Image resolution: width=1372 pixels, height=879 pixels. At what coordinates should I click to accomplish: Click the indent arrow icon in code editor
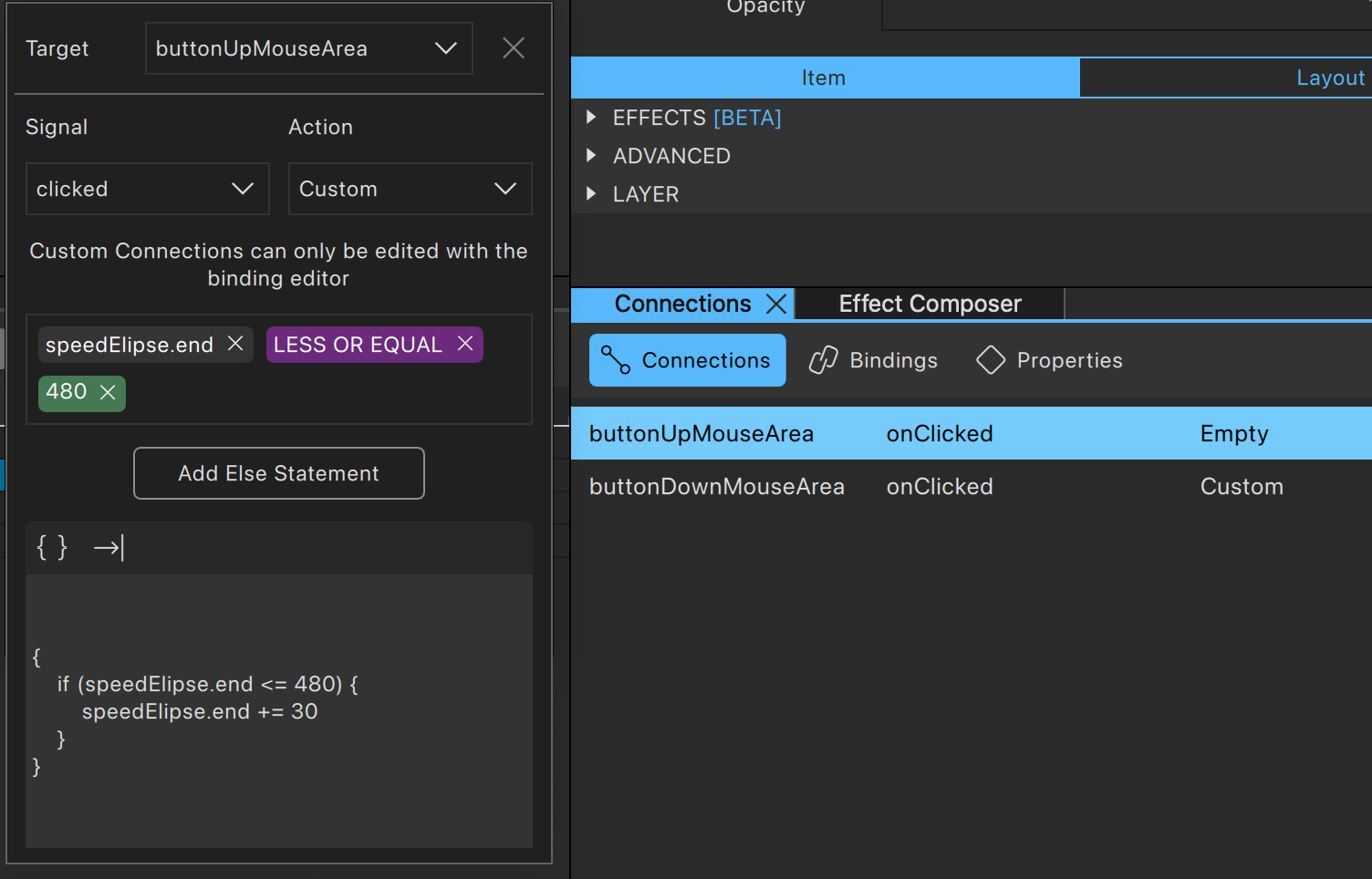[x=109, y=547]
